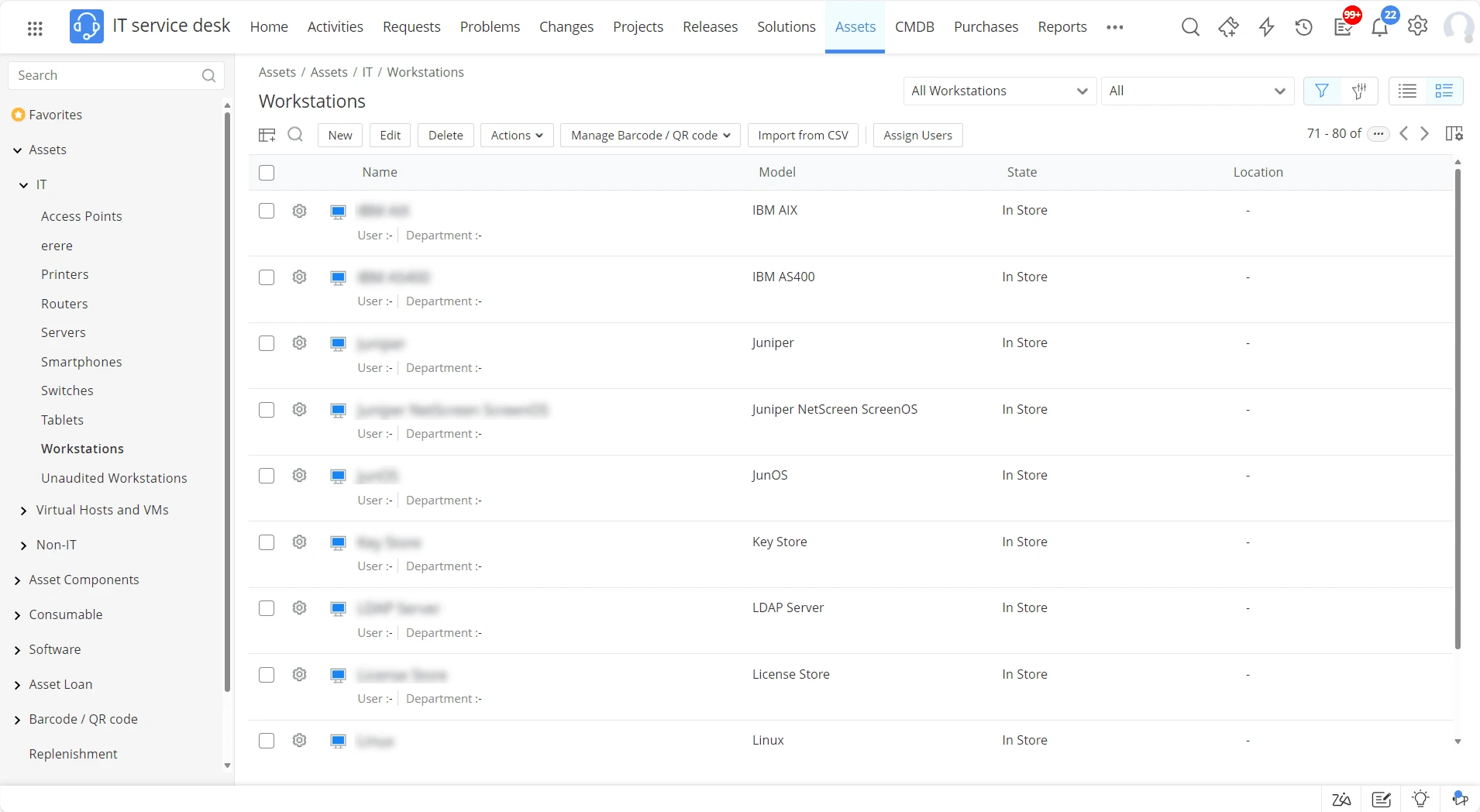The image size is (1480, 812).
Task: Click the filter funnel icon
Action: click(x=1321, y=91)
